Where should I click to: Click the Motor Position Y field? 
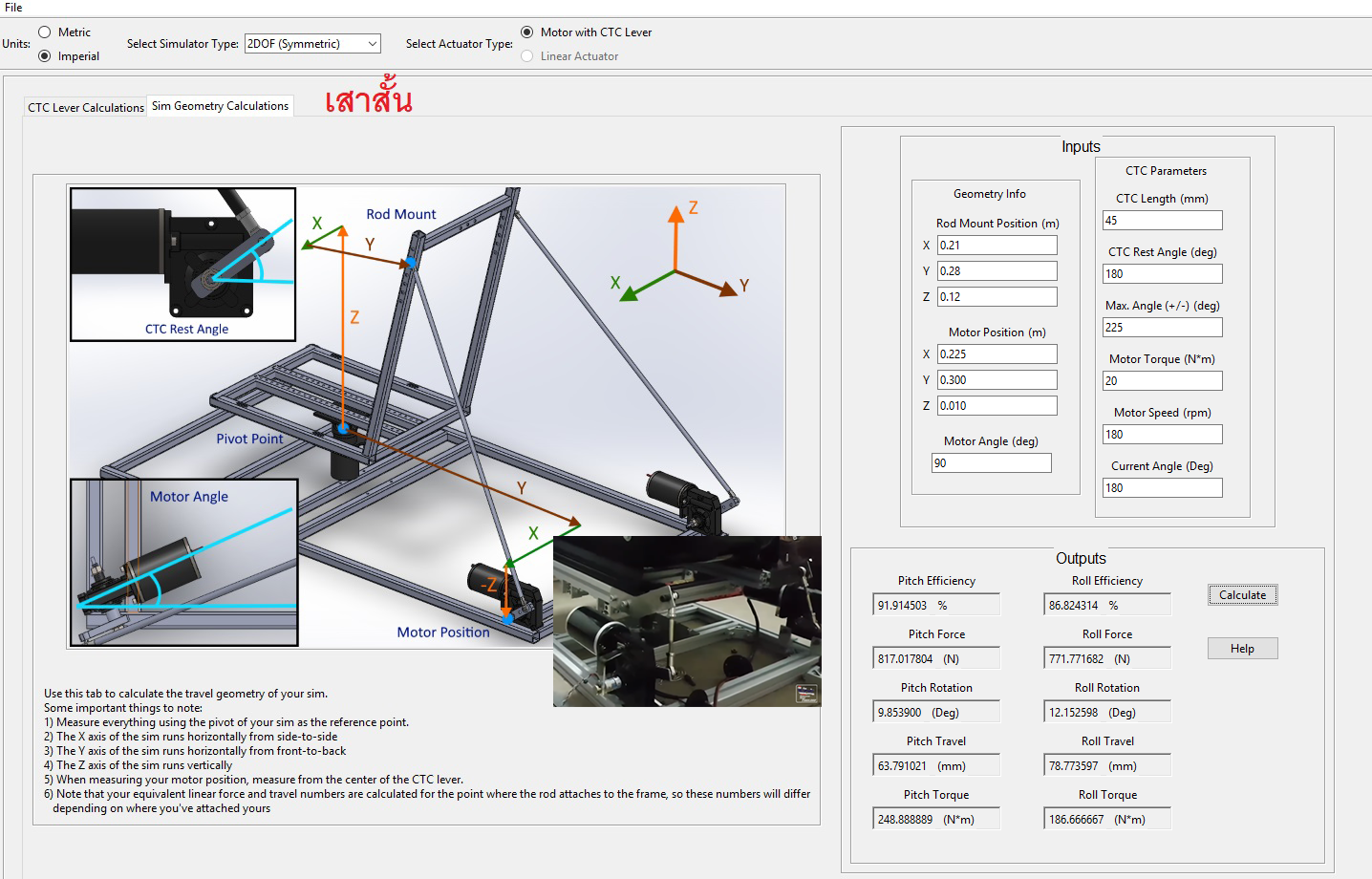click(x=997, y=380)
